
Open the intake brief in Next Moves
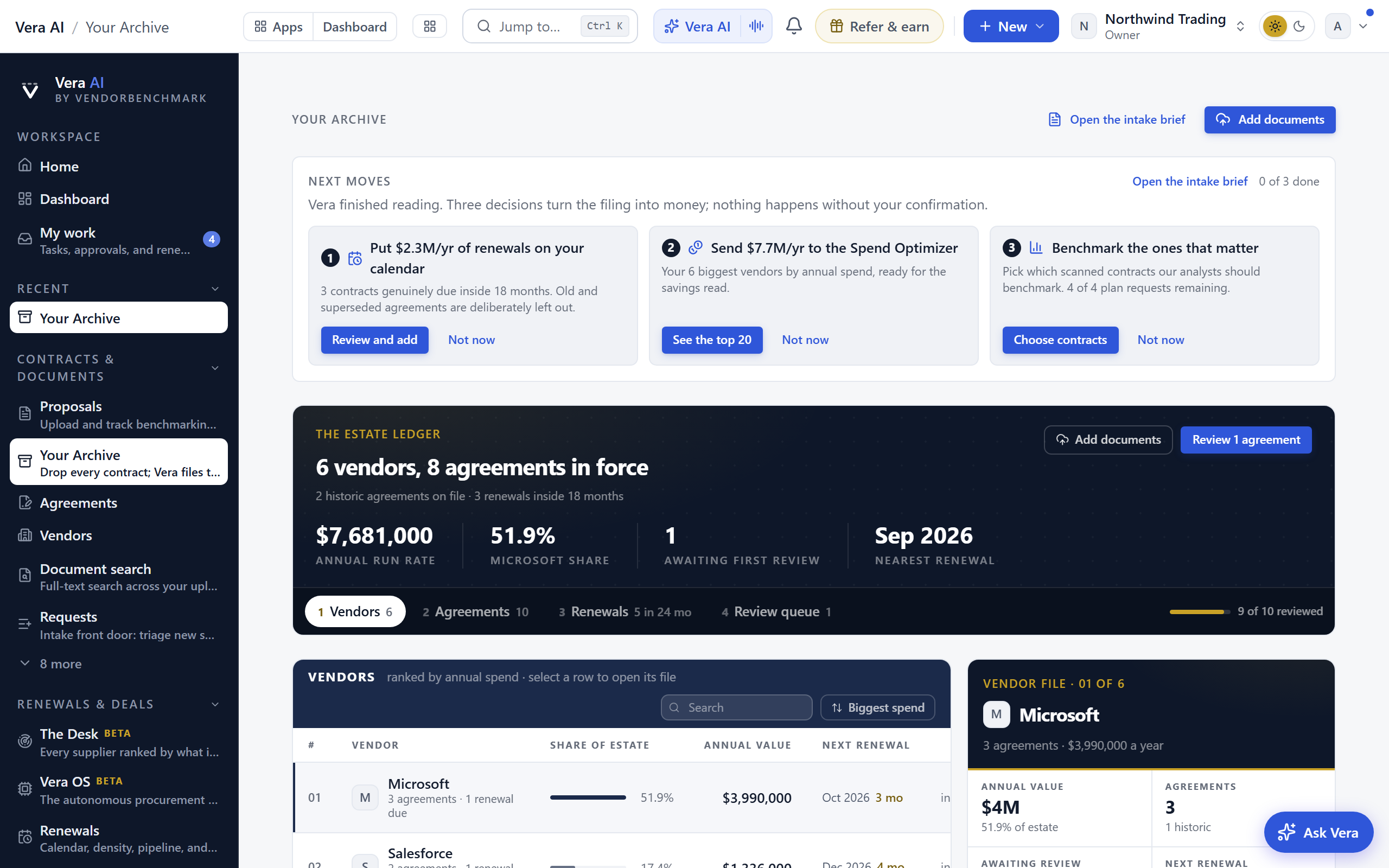pyautogui.click(x=1190, y=181)
